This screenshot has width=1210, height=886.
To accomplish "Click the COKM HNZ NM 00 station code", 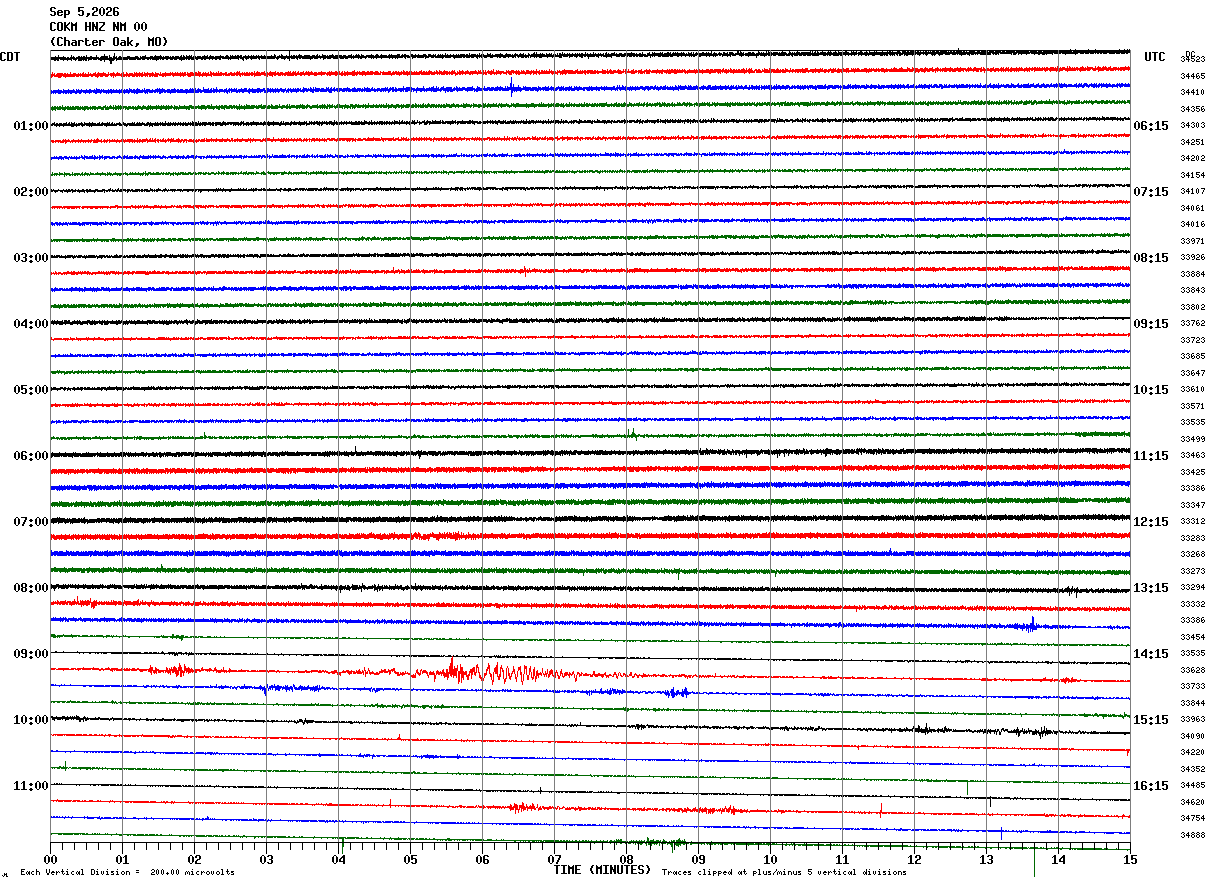I will [x=98, y=26].
